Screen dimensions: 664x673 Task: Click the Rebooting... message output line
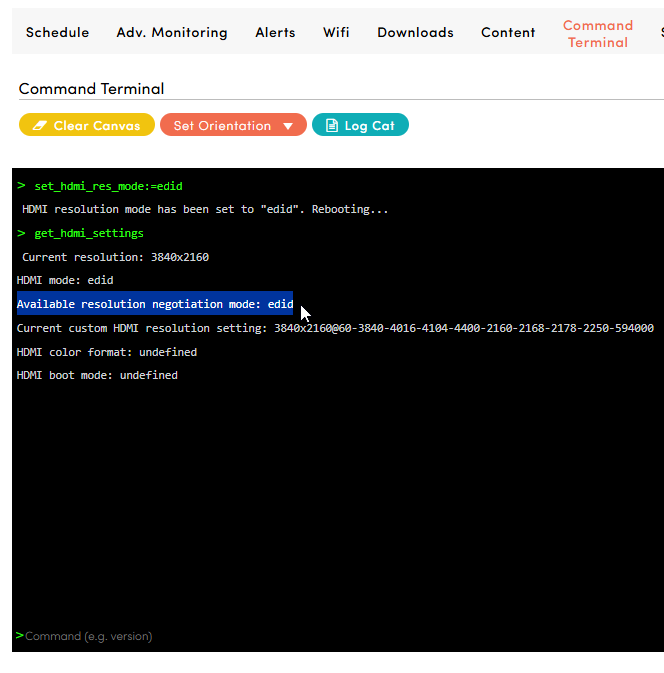205,210
